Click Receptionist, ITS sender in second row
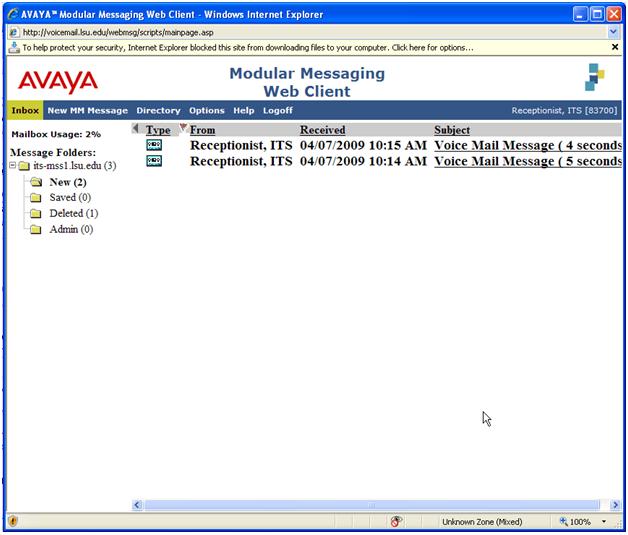This screenshot has width=628, height=535. [x=241, y=161]
